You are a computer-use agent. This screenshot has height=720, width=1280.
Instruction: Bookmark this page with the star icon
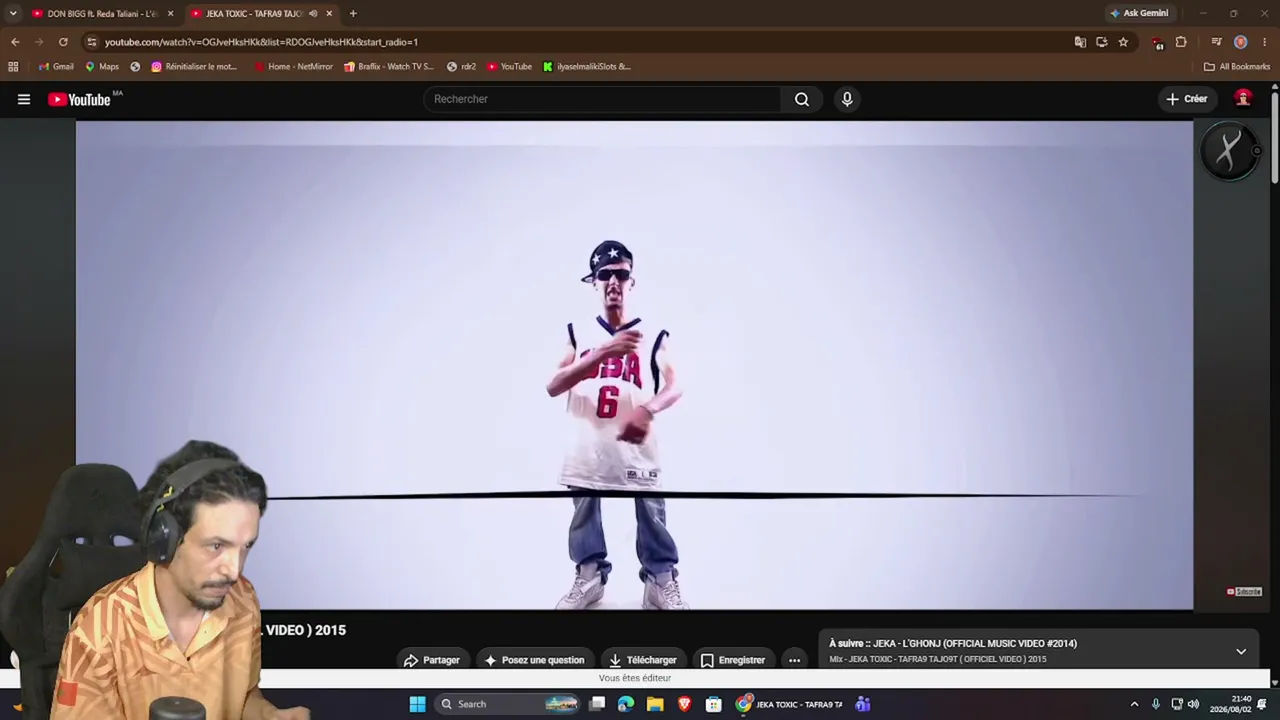[1123, 42]
